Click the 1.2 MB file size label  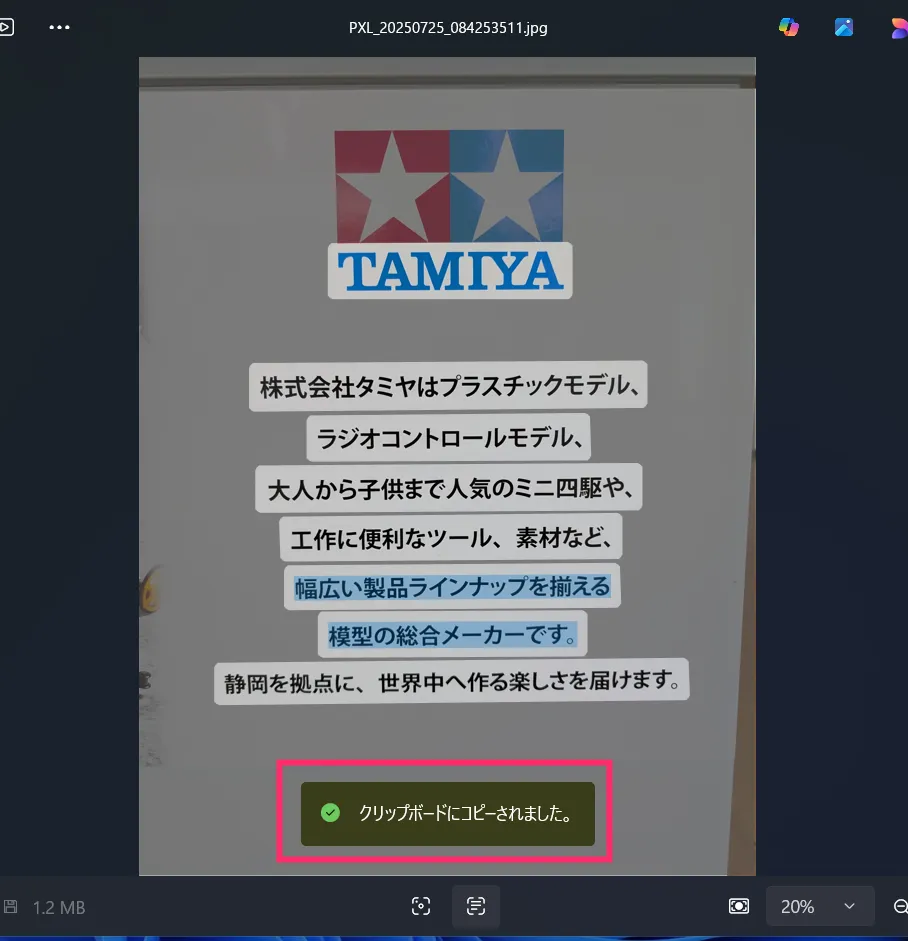click(x=59, y=907)
